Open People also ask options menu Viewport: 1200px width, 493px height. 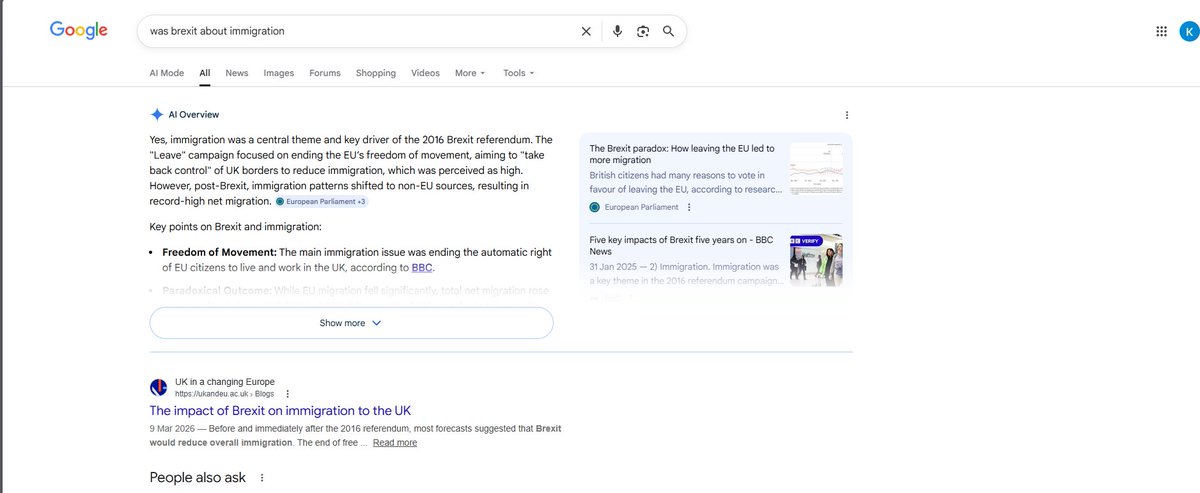click(262, 478)
